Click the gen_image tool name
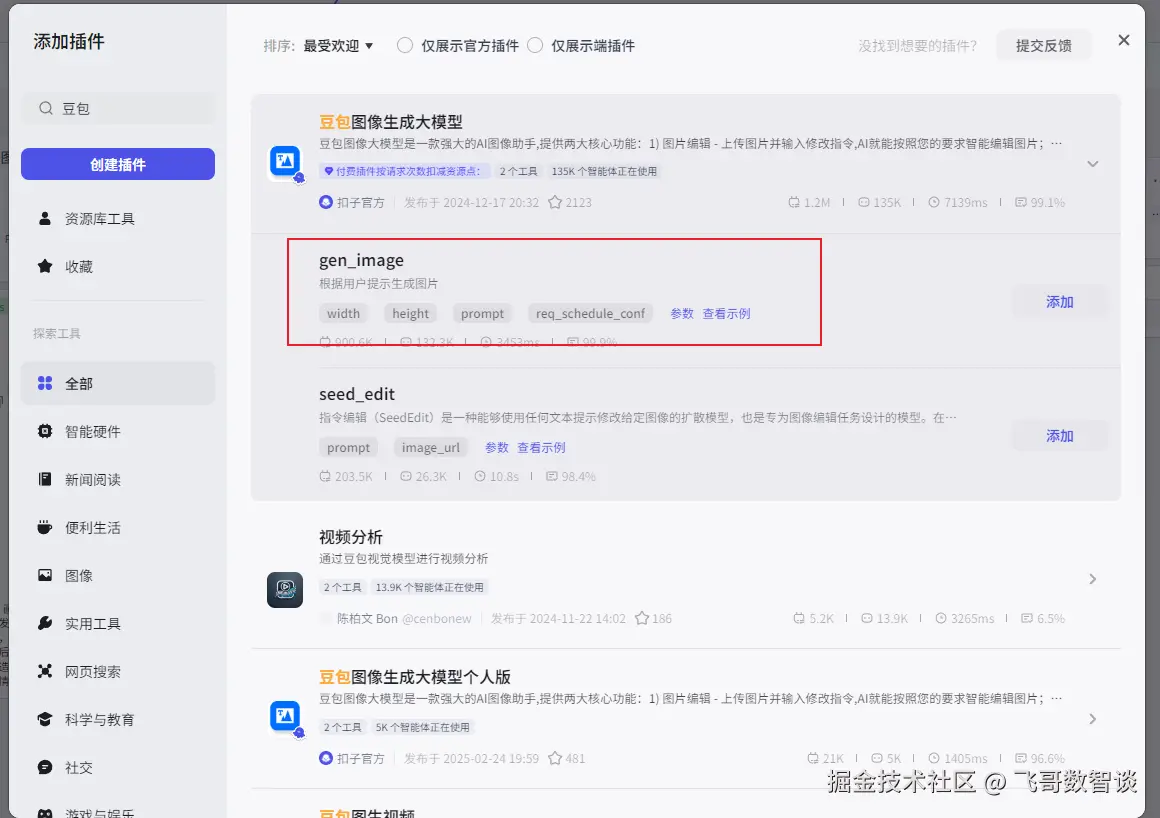The height and width of the screenshot is (818, 1160). point(361,260)
